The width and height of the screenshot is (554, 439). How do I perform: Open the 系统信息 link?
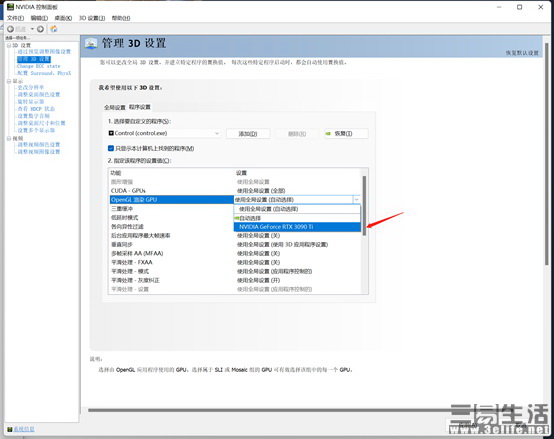coord(24,429)
